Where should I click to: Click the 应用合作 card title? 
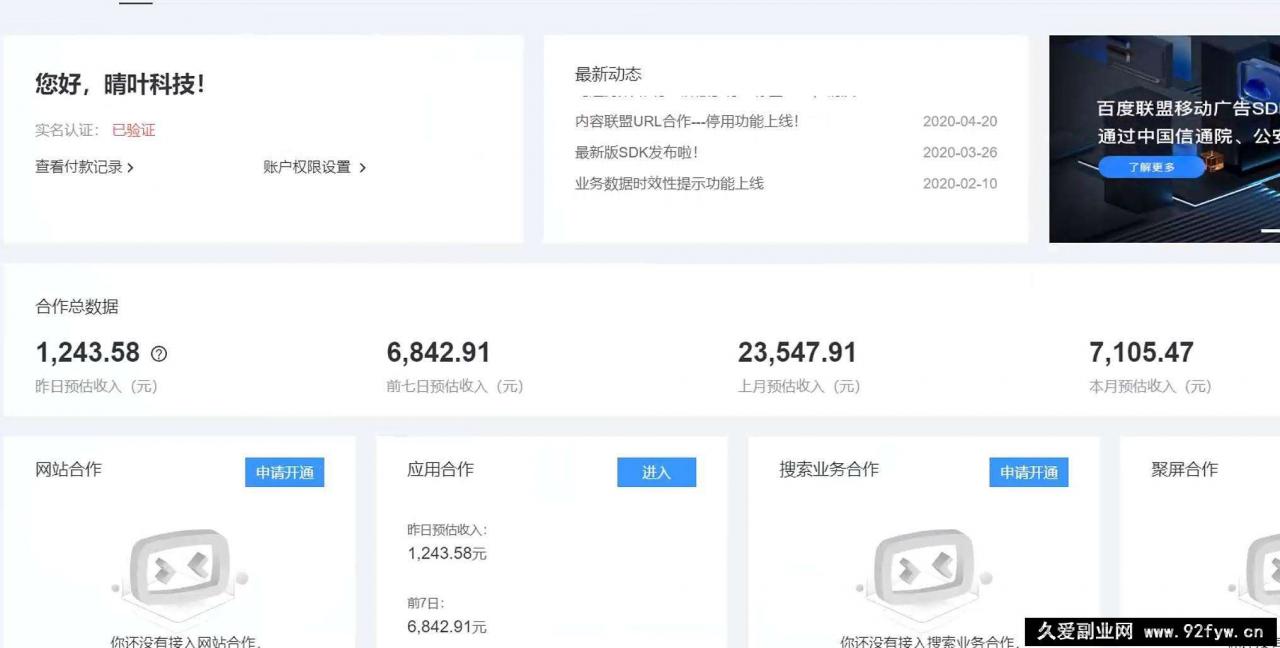coord(440,469)
